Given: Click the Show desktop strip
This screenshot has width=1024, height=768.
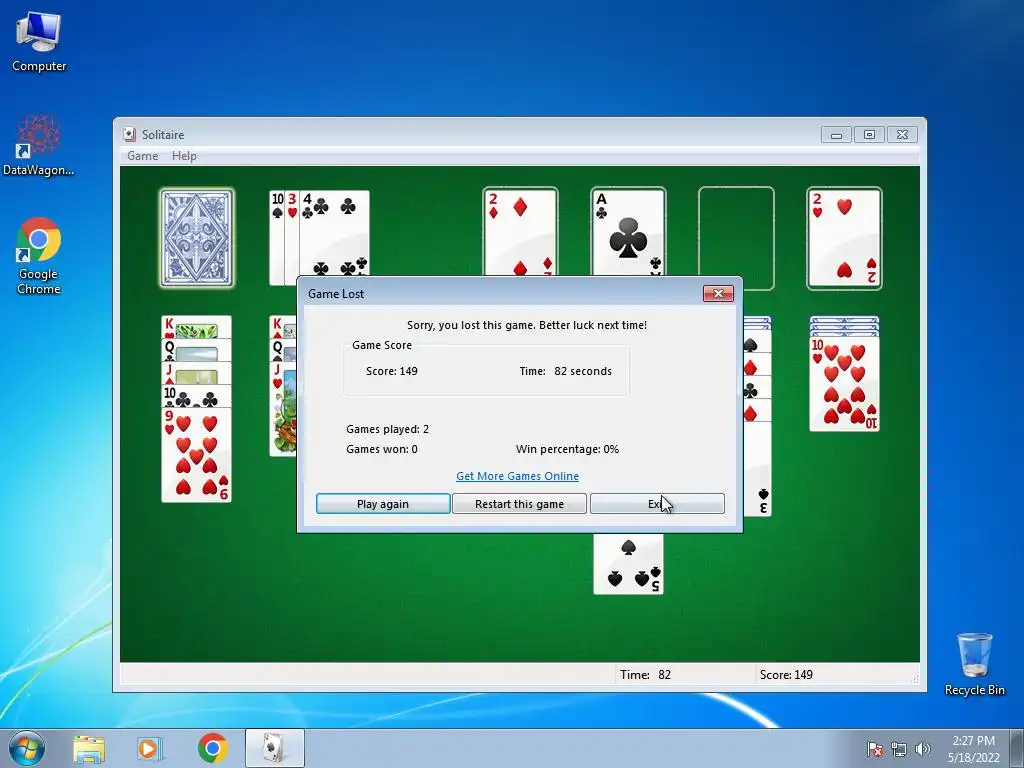Looking at the screenshot, I should coord(1019,748).
